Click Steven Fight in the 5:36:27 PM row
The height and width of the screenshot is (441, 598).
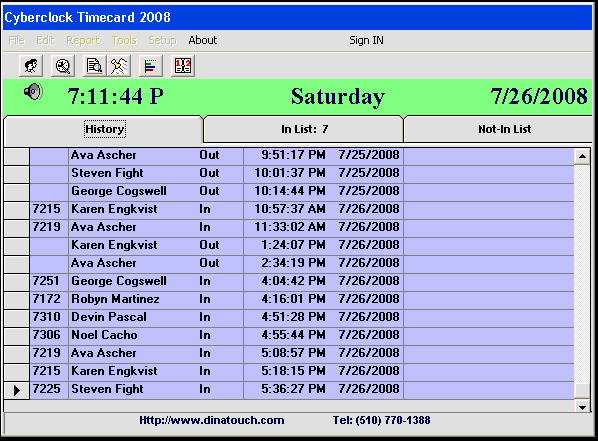click(107, 389)
